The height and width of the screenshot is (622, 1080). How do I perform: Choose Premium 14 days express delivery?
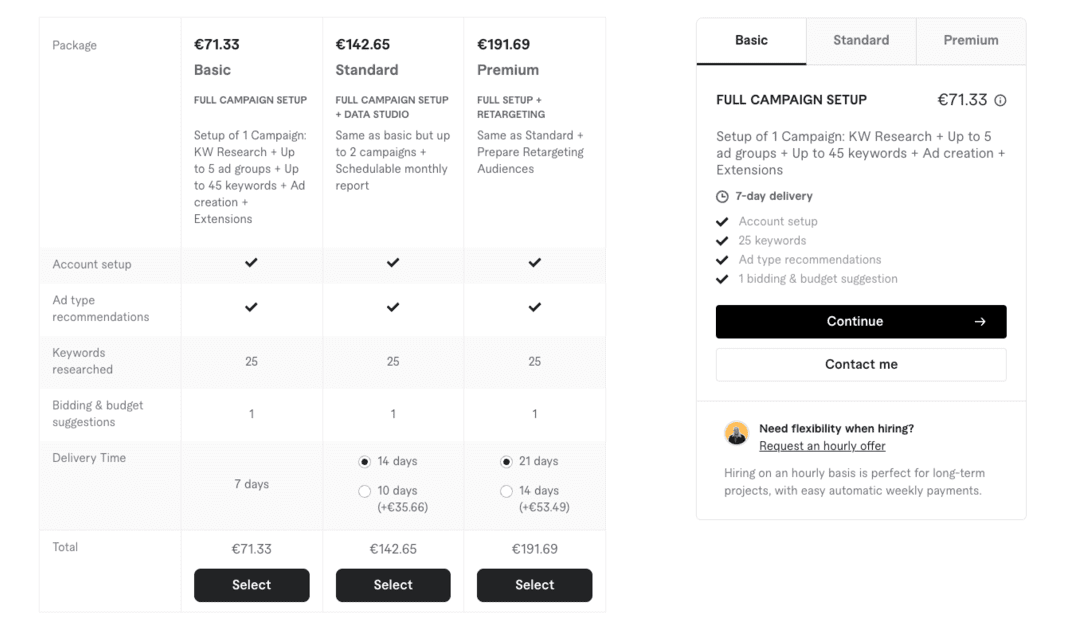pos(507,491)
